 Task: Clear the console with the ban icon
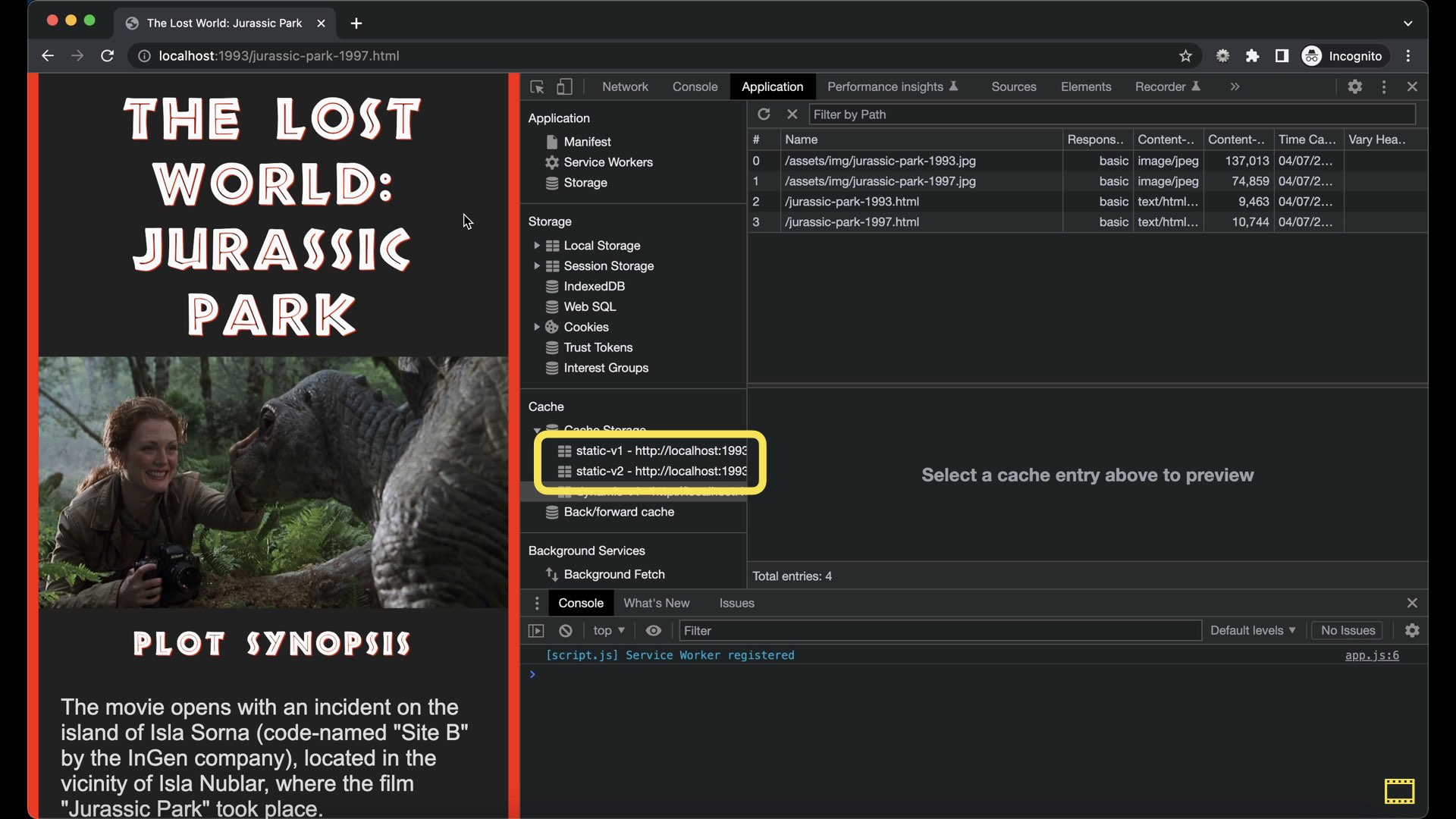(566, 631)
